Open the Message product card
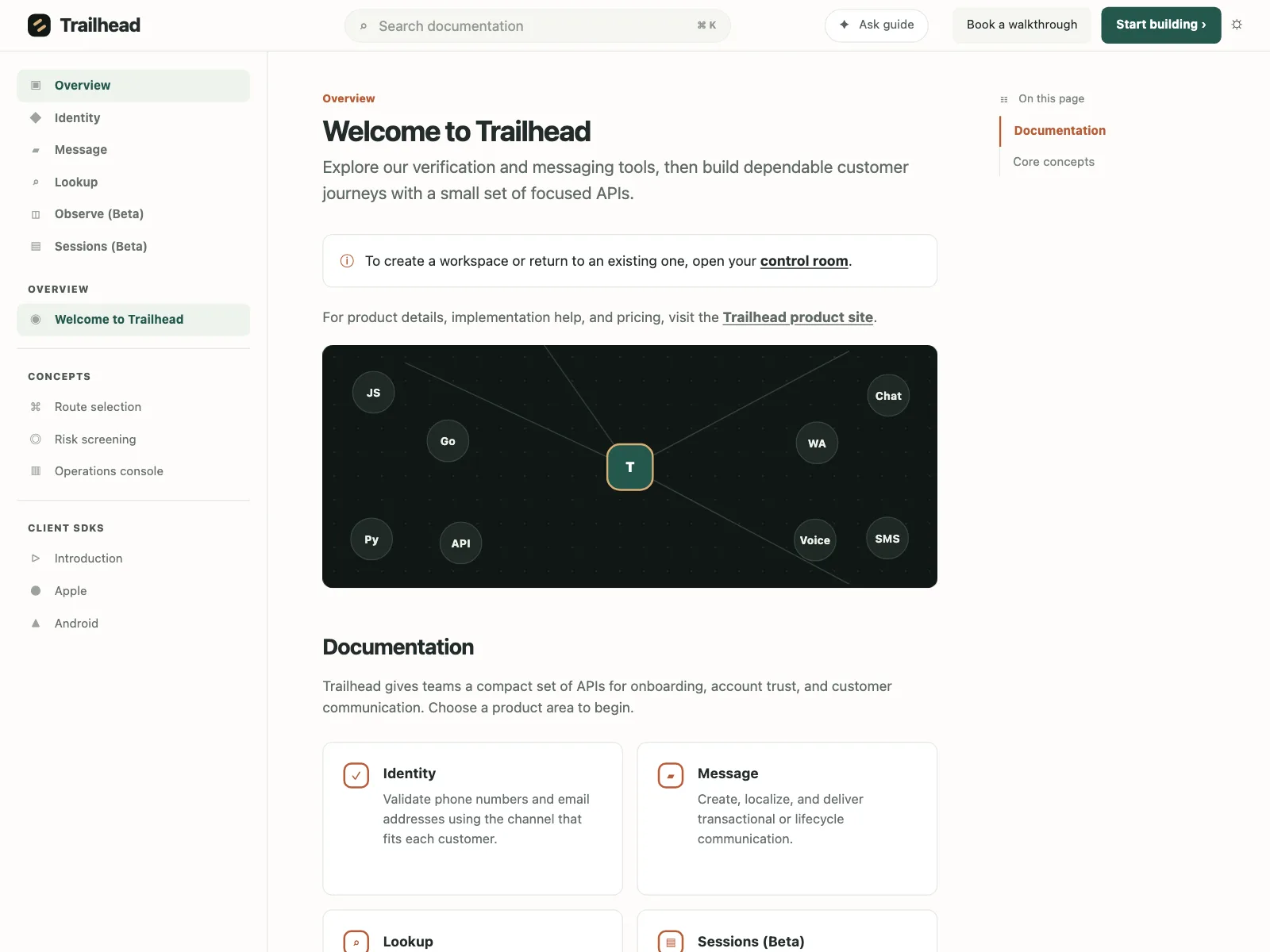This screenshot has width=1270, height=952. click(787, 819)
